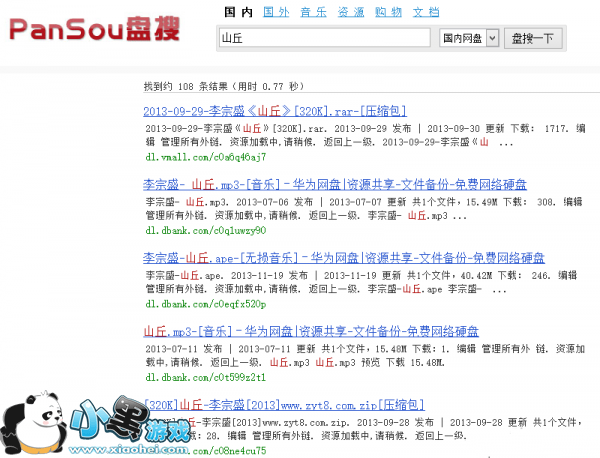Open the 李宗盛-山丘.ape-[无损音乐] result link
The width and height of the screenshot is (600, 458).
(x=344, y=258)
